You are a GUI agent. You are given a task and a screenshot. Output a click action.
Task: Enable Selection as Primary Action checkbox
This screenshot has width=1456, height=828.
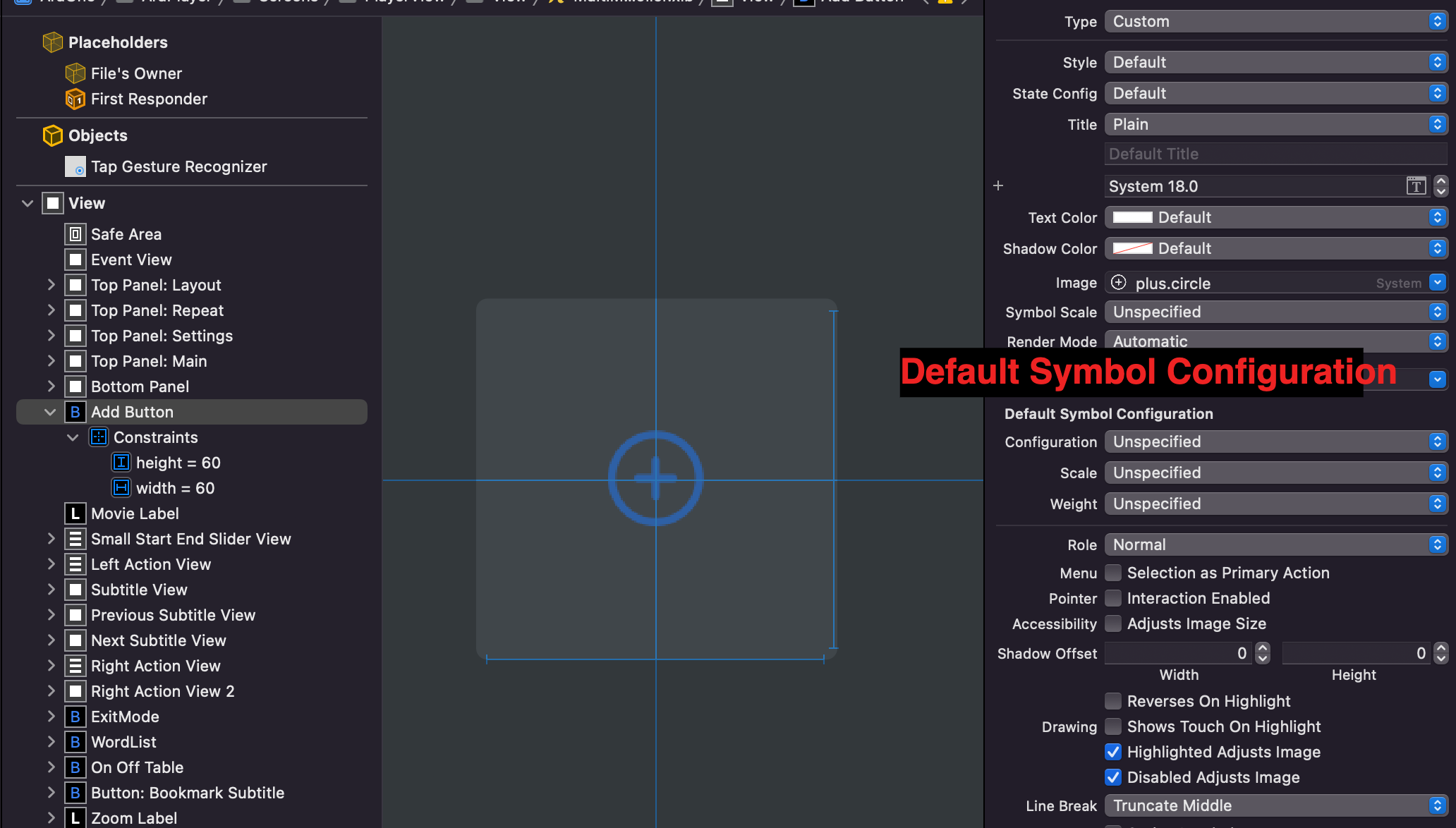coord(1113,573)
